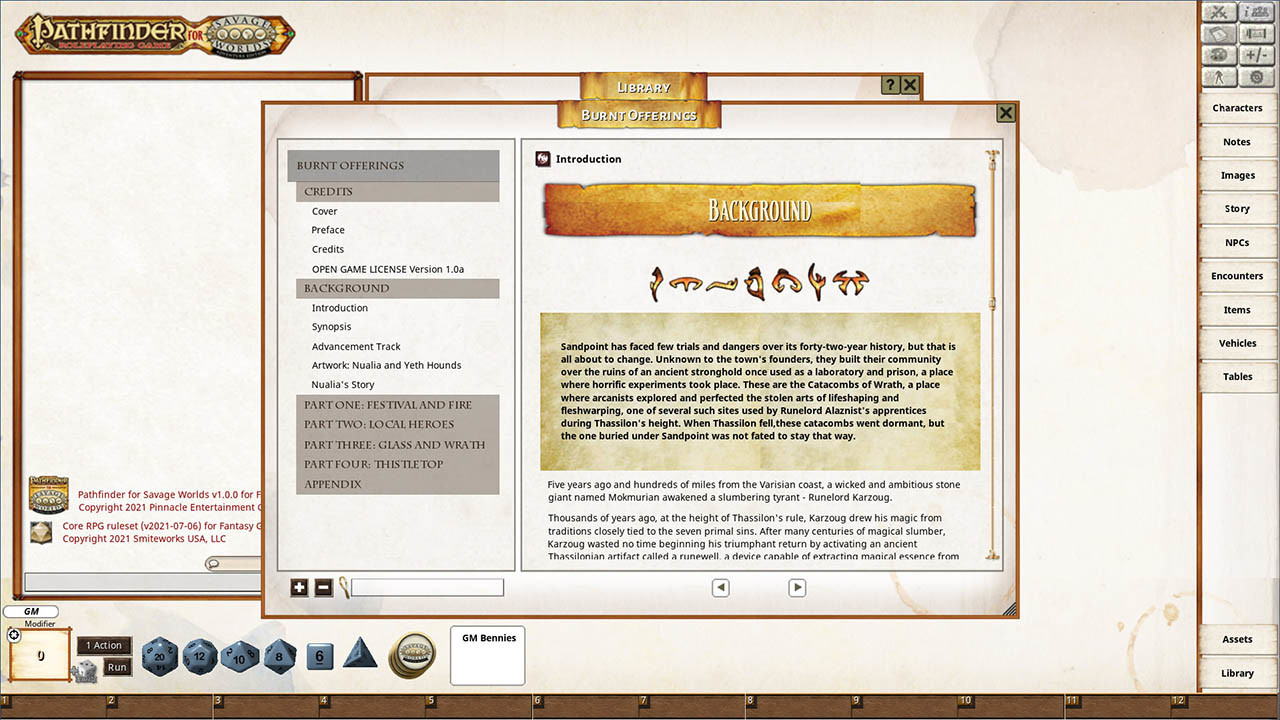Click the search magnifier icon in Burnt Offerings

(343, 587)
